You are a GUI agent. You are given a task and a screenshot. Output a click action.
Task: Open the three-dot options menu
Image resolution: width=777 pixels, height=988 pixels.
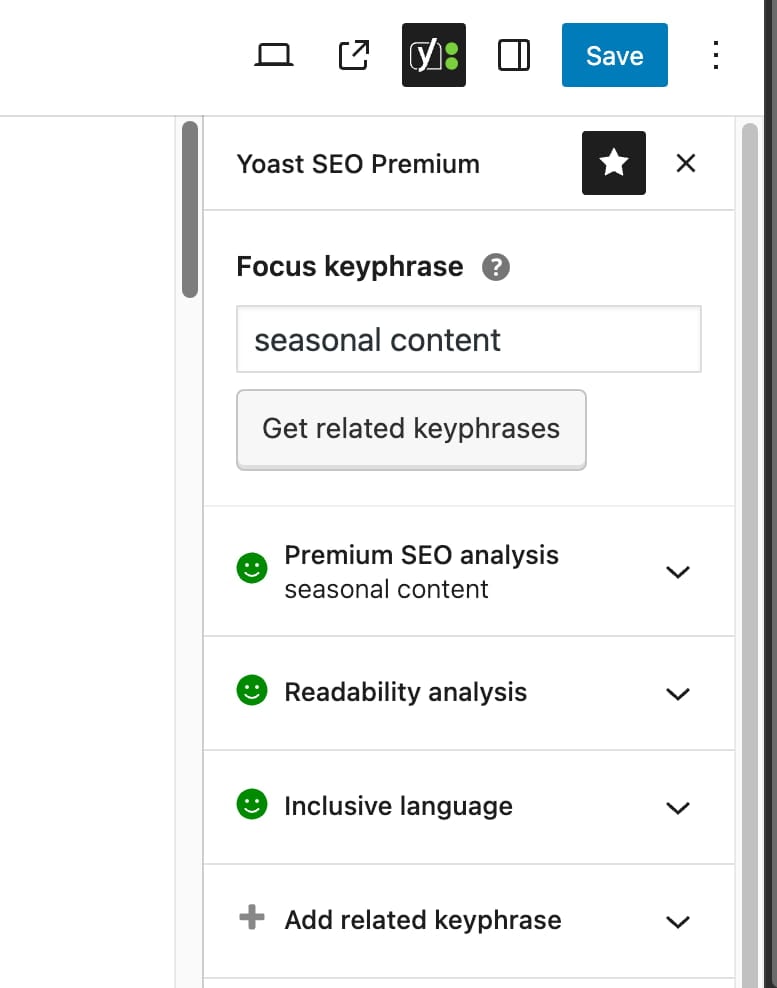(716, 55)
